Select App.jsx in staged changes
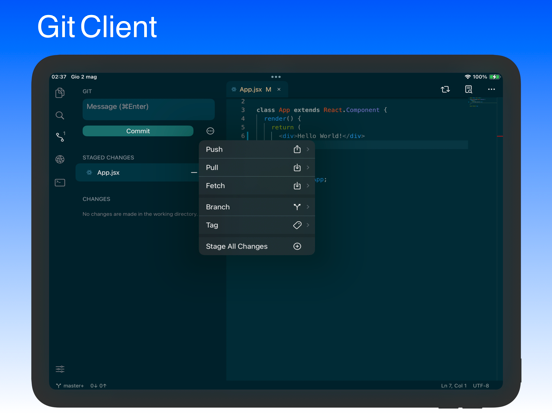 pos(138,172)
